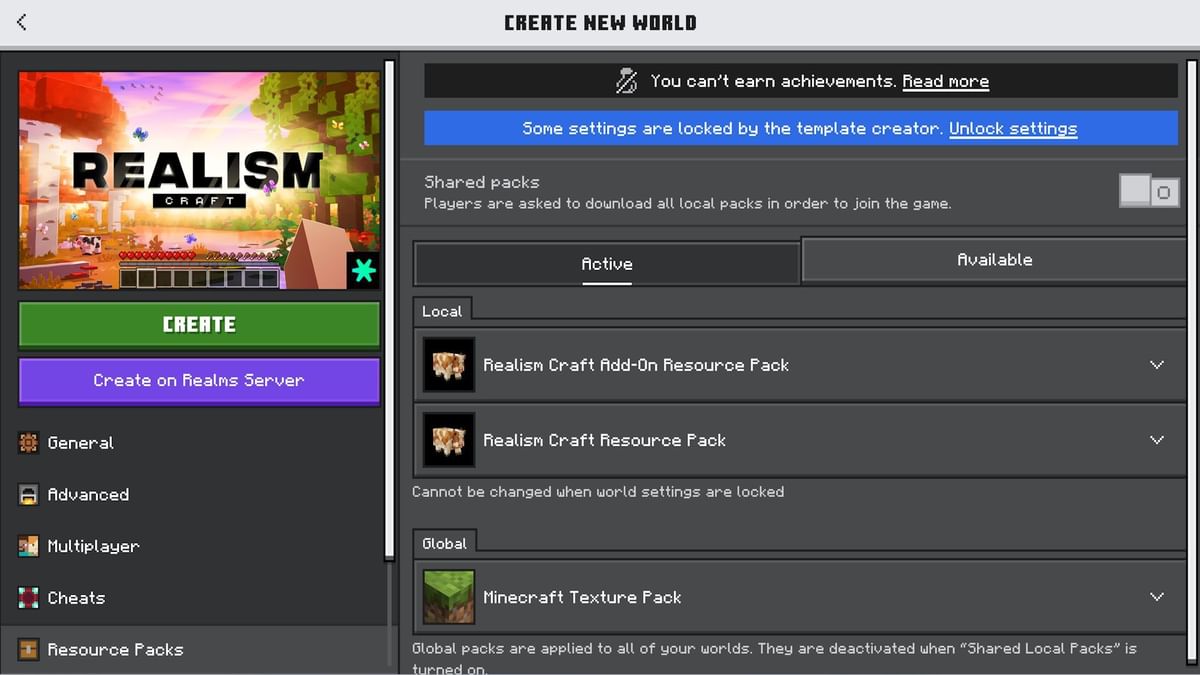Click the Multiplayer globe icon
The image size is (1200, 675).
click(28, 546)
